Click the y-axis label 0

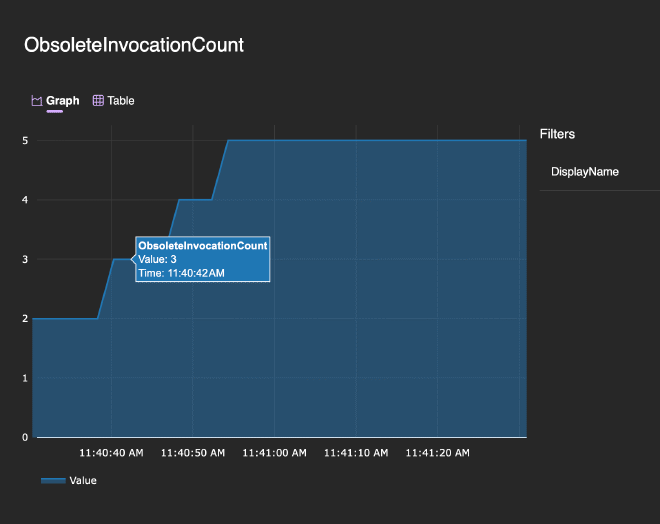24,437
